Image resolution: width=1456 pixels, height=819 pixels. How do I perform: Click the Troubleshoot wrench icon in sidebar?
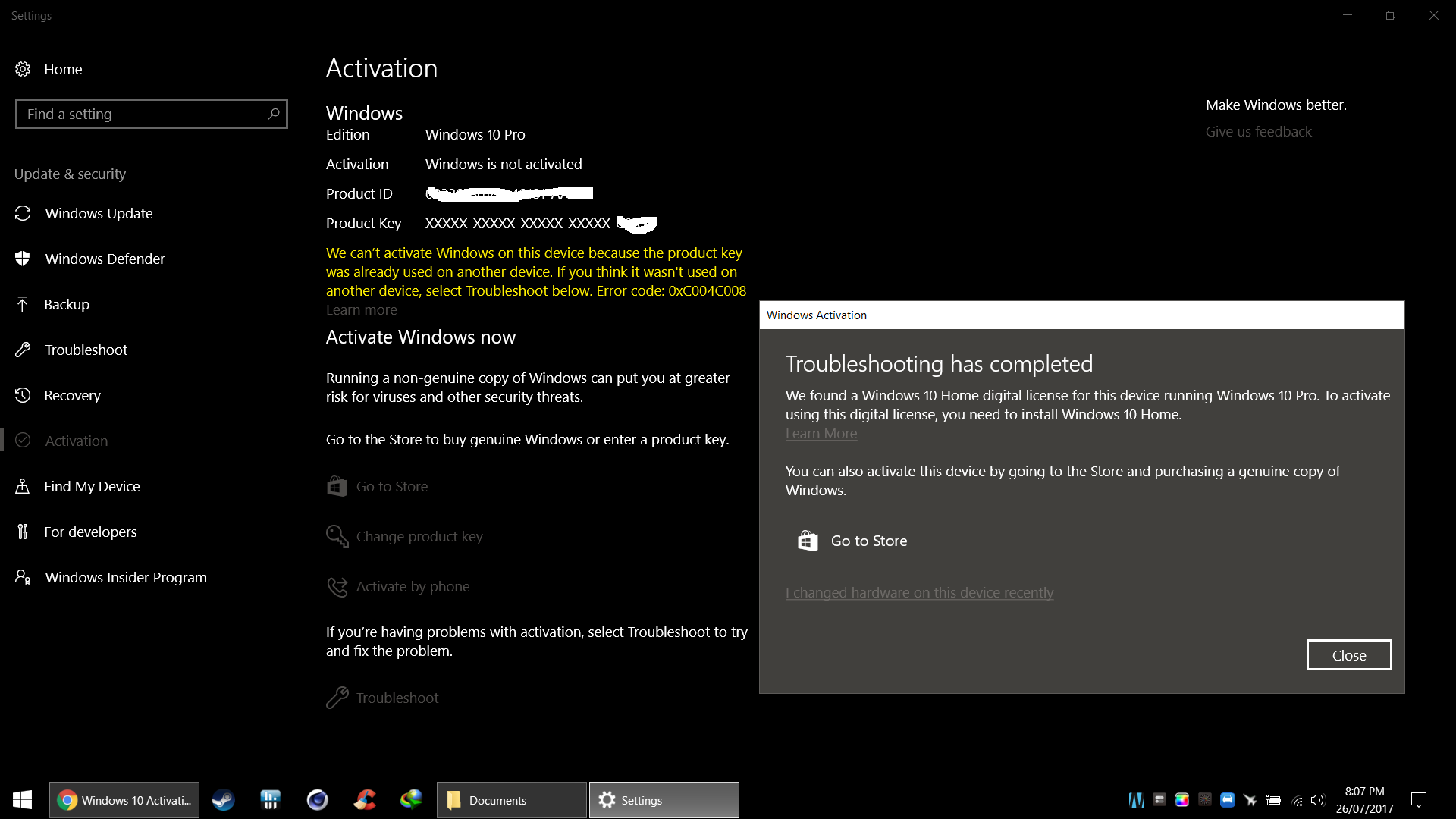point(23,350)
